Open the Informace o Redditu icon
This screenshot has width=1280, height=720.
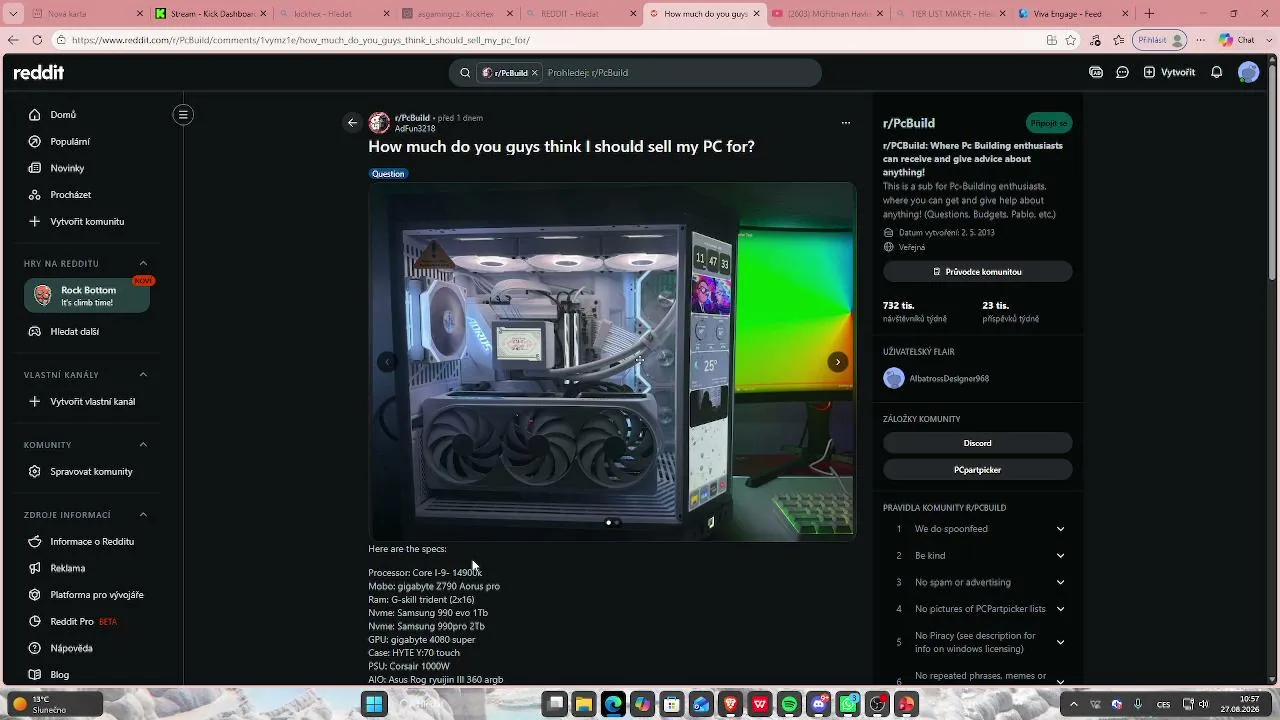click(x=35, y=541)
